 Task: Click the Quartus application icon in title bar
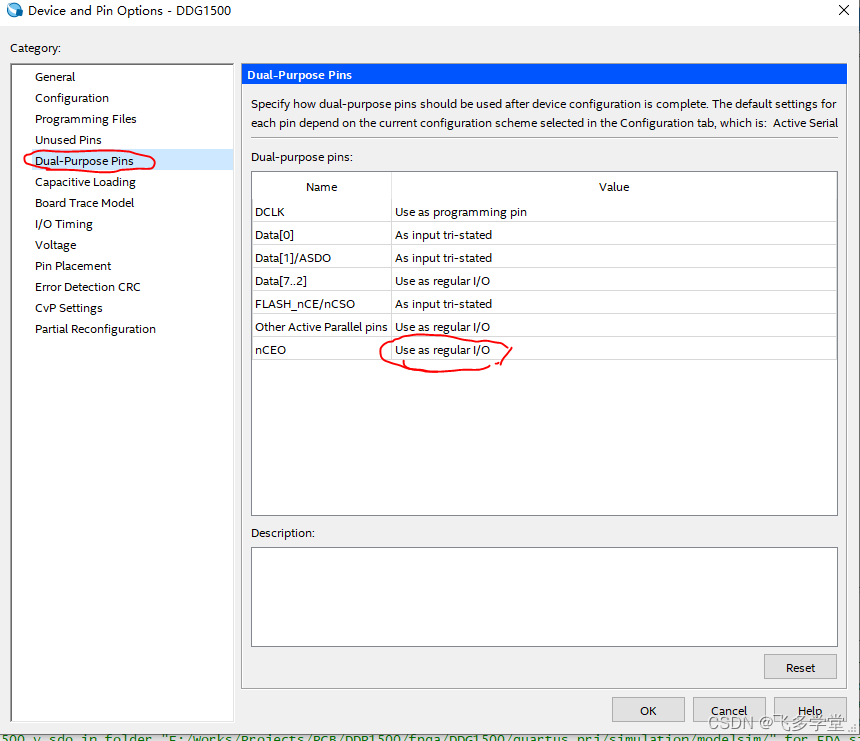[14, 11]
